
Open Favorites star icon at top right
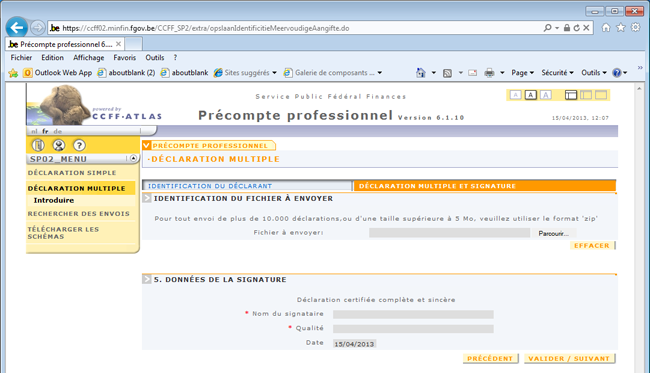point(621,27)
